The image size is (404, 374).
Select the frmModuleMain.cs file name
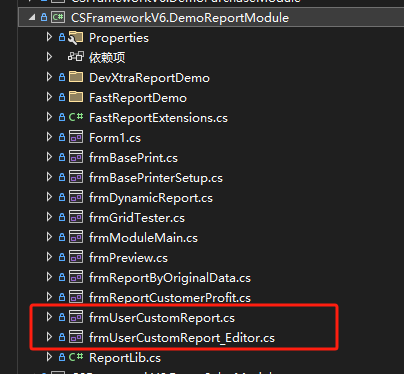[143, 238]
